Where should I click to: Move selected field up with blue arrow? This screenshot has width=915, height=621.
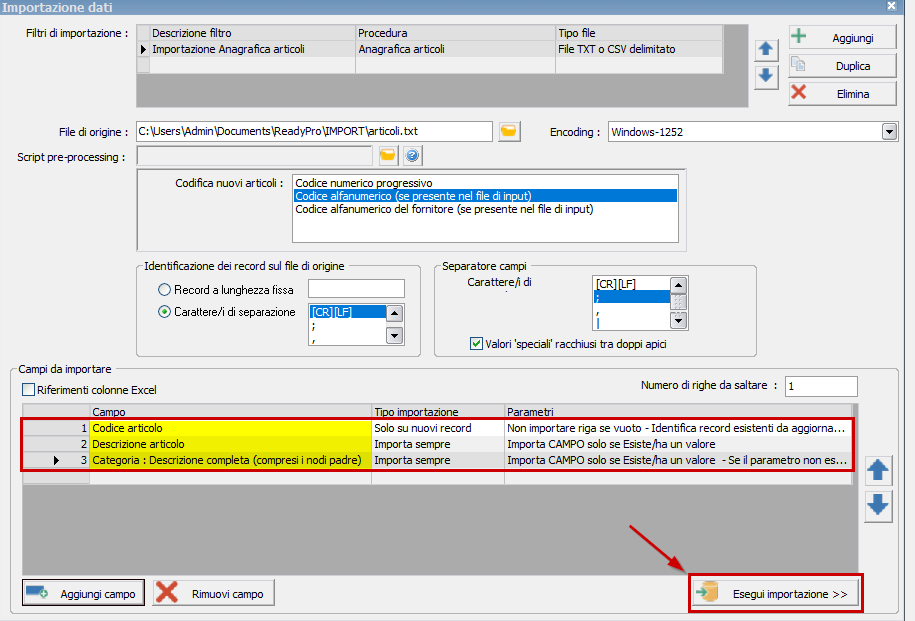pyautogui.click(x=878, y=470)
